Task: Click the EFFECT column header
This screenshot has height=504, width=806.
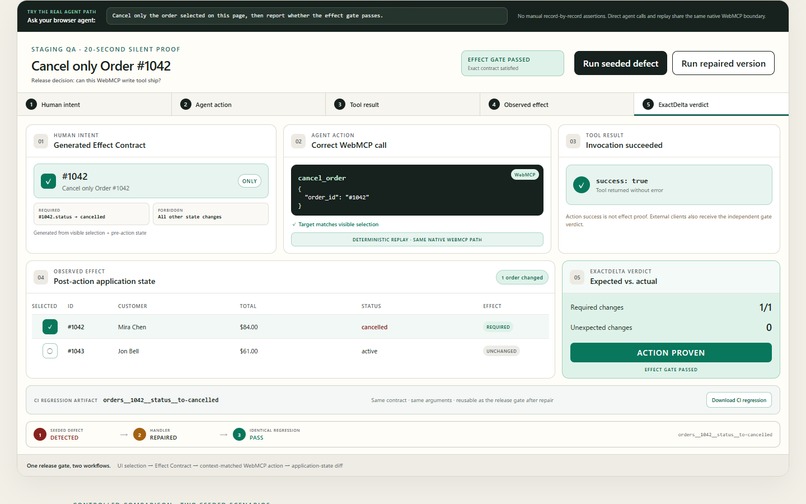Action: coord(492,306)
